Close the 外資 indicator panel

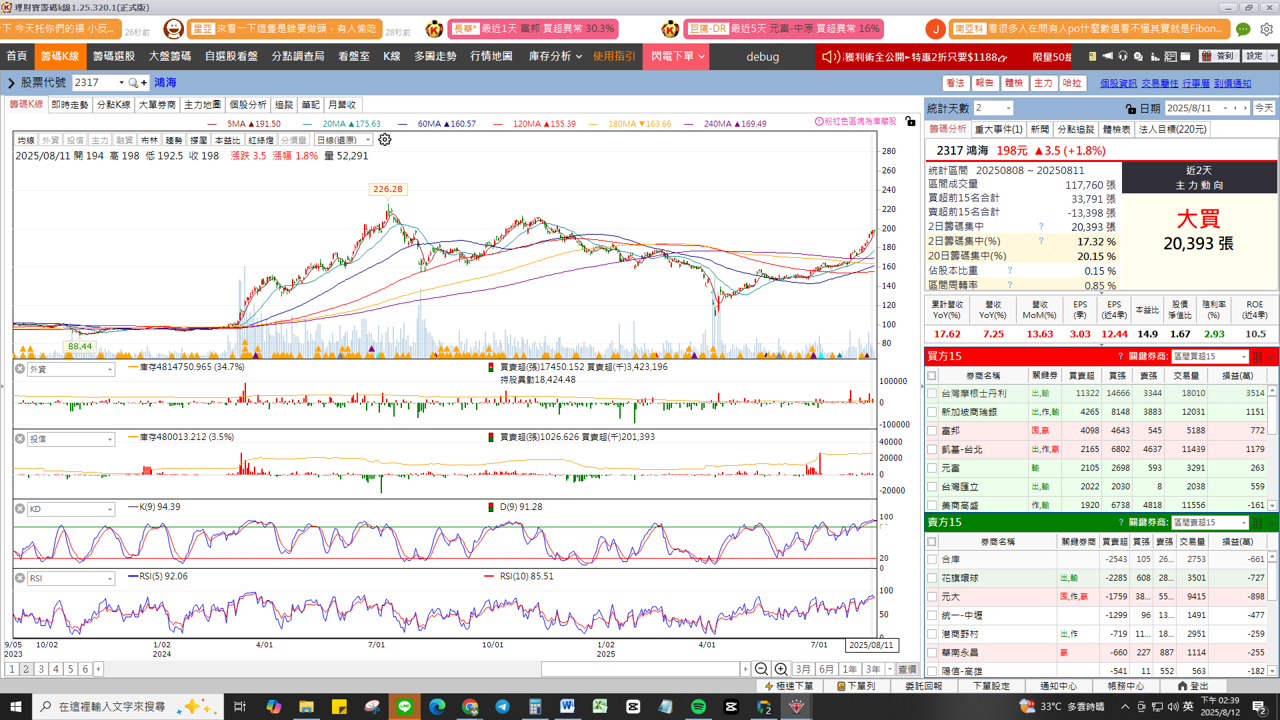(20, 369)
